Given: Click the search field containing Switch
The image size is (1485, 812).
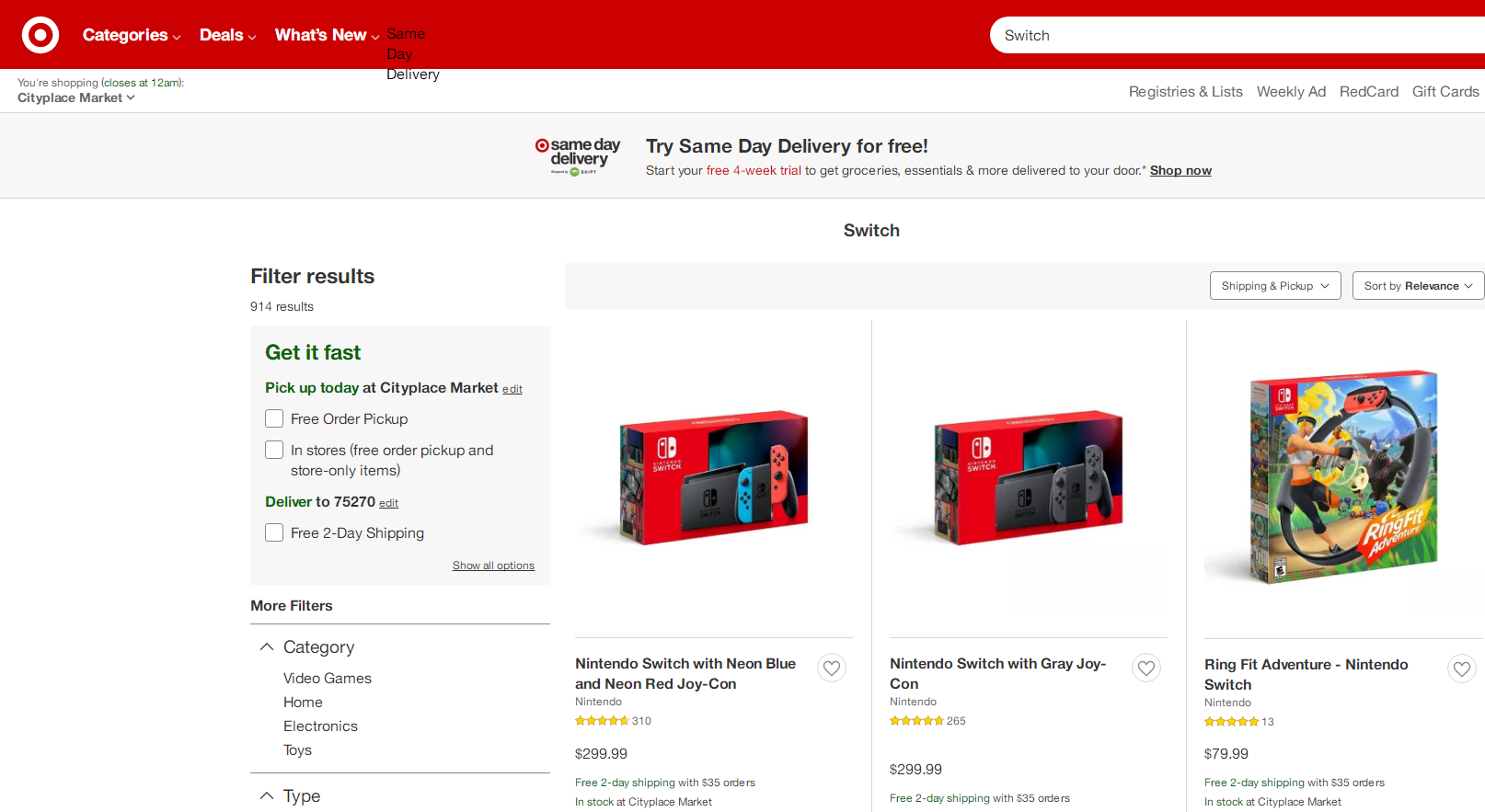Looking at the screenshot, I should (x=1233, y=36).
